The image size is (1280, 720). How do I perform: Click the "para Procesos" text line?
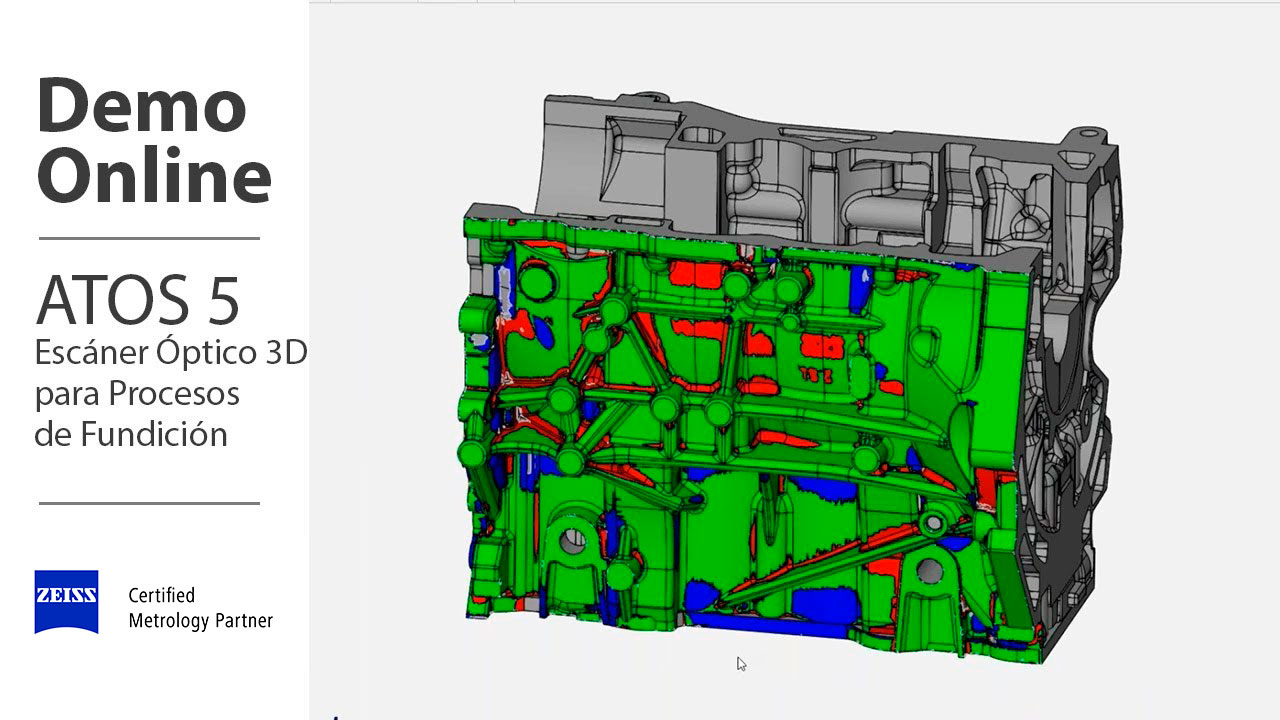click(x=137, y=394)
